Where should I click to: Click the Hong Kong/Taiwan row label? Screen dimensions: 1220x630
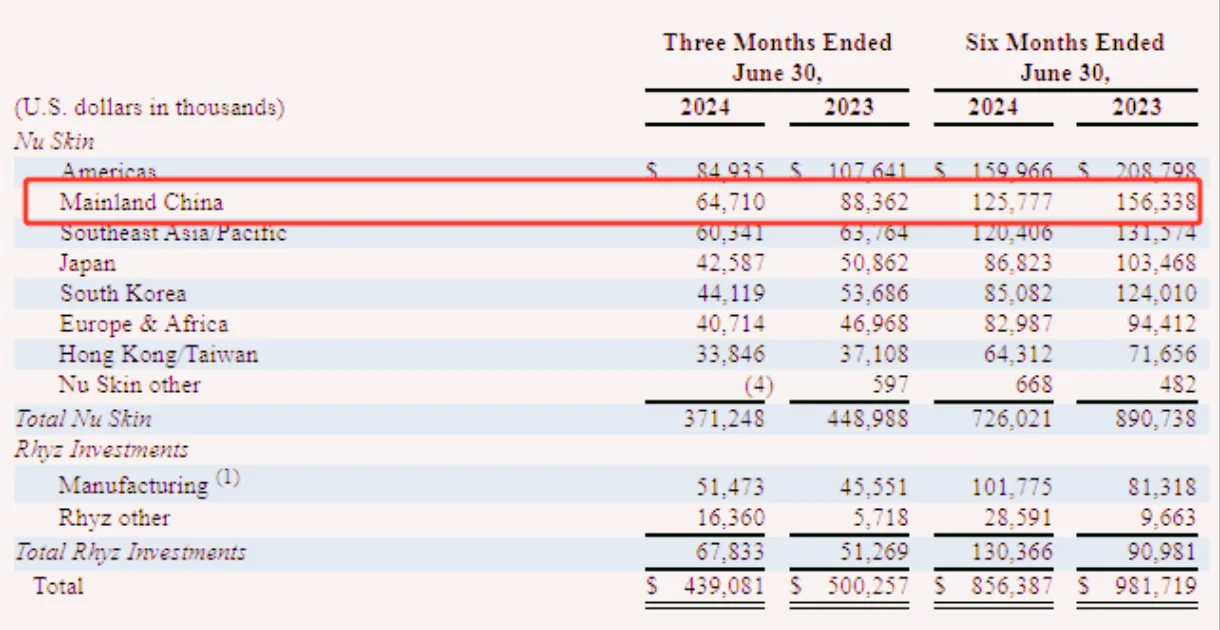click(158, 355)
